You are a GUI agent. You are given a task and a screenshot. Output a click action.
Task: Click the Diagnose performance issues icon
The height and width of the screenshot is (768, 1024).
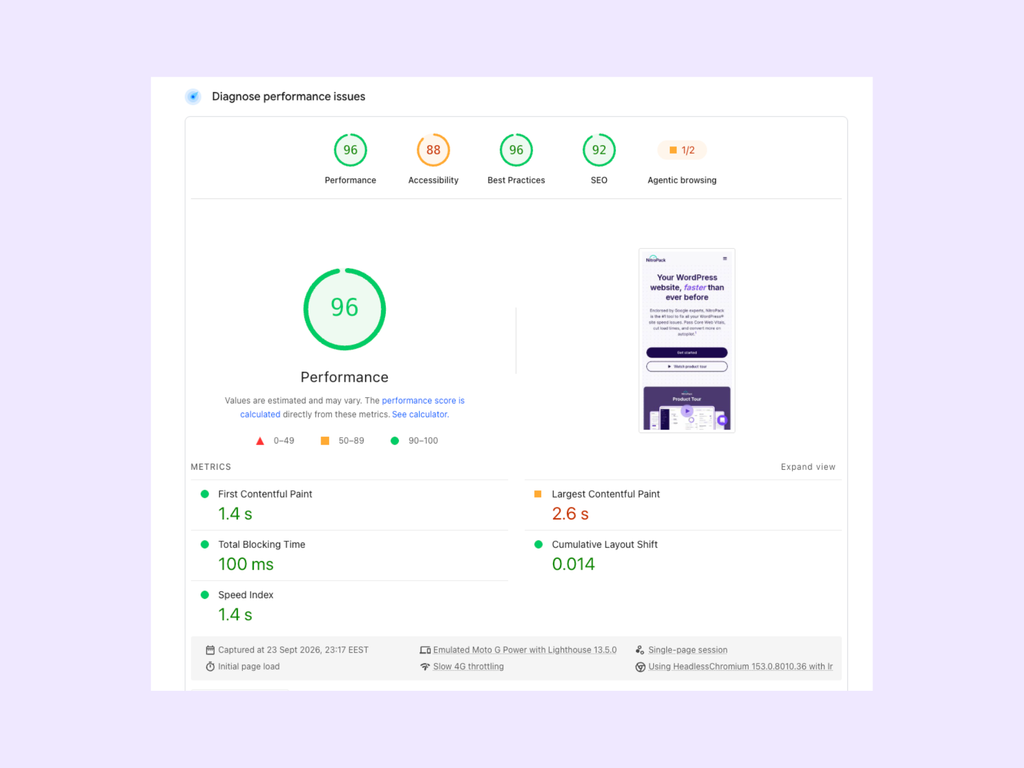coord(193,97)
